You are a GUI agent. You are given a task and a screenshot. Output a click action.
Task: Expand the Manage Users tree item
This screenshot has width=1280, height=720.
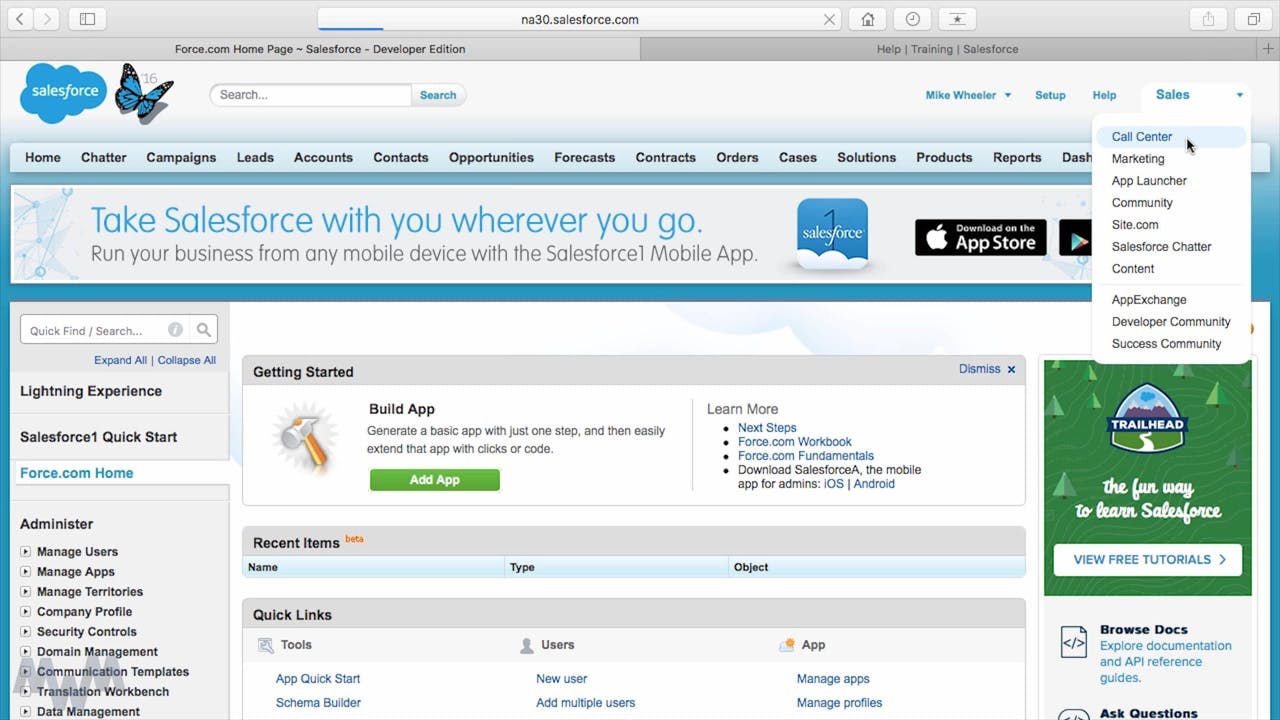(x=26, y=552)
